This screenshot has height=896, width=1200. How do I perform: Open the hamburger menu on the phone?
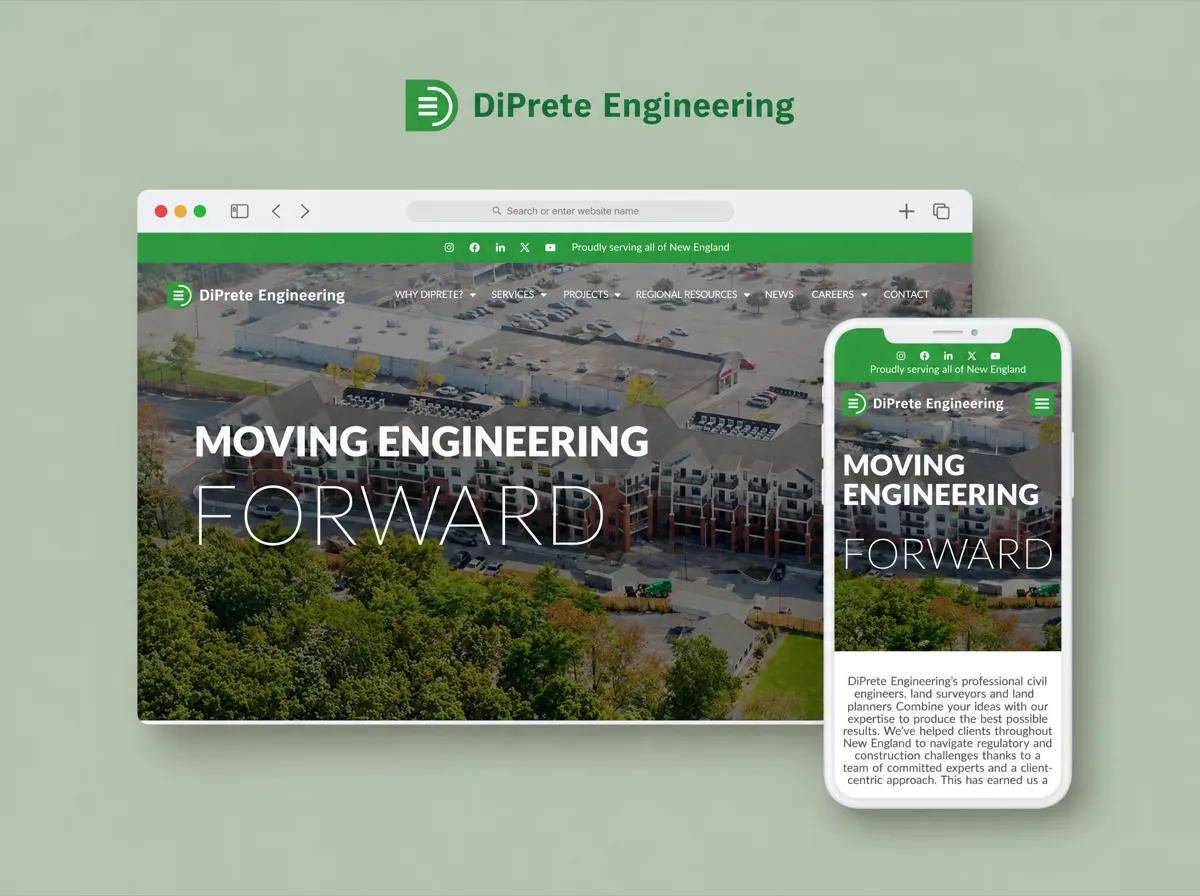click(1042, 403)
